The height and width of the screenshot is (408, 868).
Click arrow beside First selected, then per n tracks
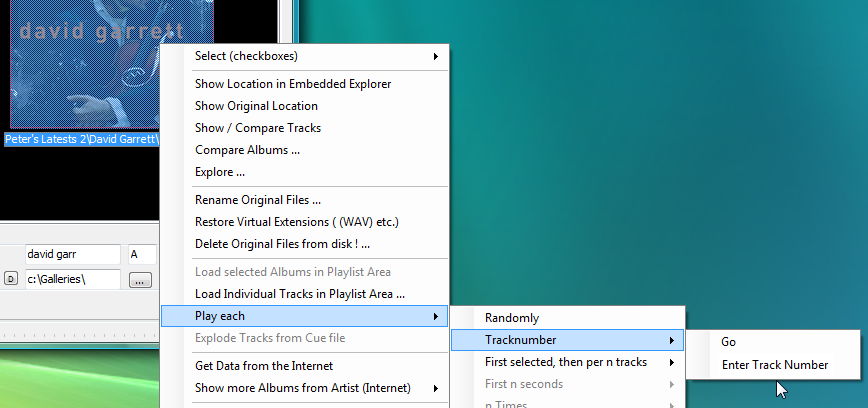[x=672, y=363]
